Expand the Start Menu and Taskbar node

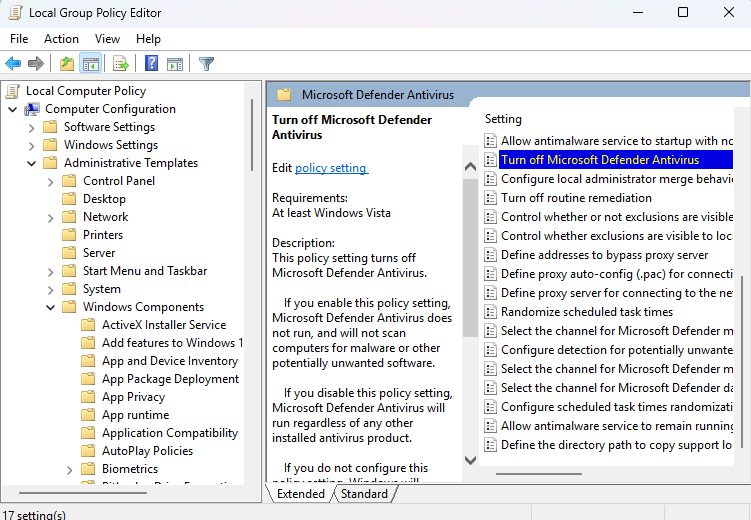click(50, 272)
